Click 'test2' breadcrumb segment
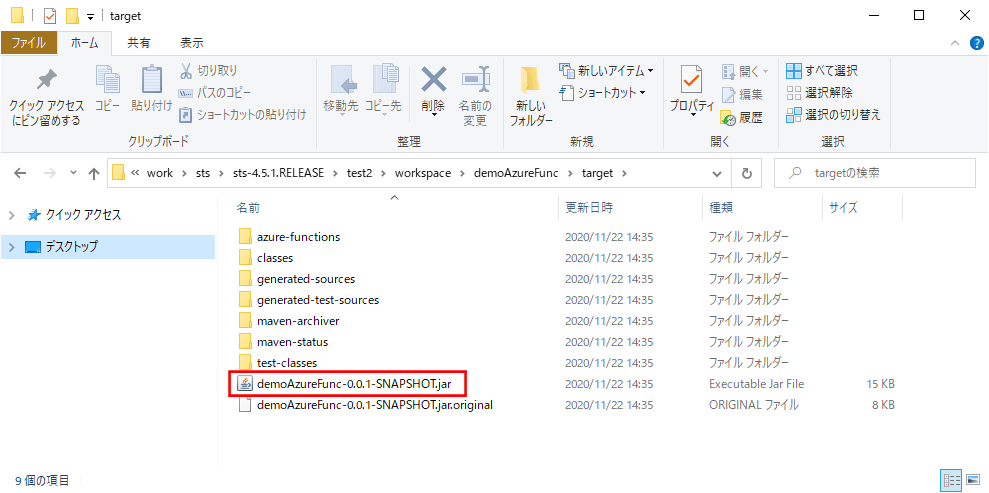989x493 pixels. tap(360, 173)
